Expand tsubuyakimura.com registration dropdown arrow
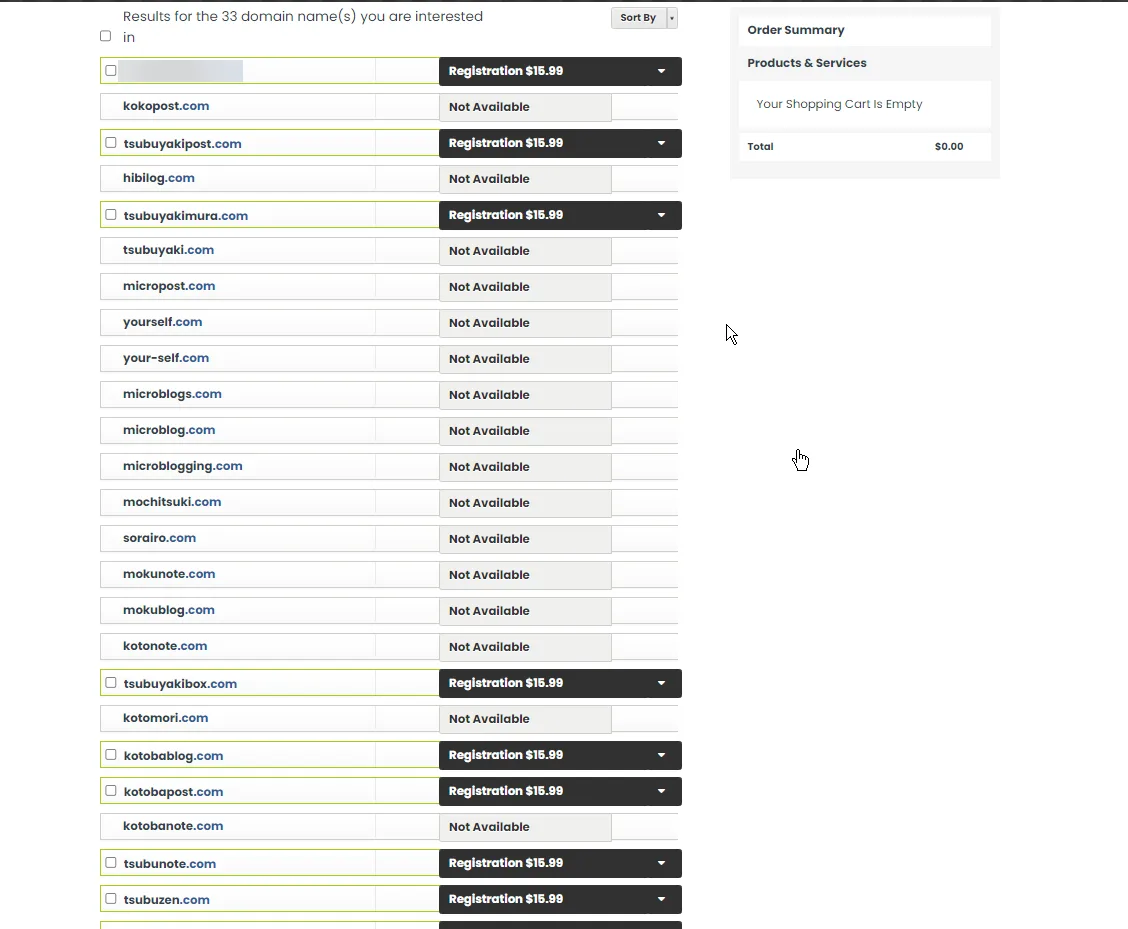Image resolution: width=1128 pixels, height=929 pixels. click(x=661, y=215)
